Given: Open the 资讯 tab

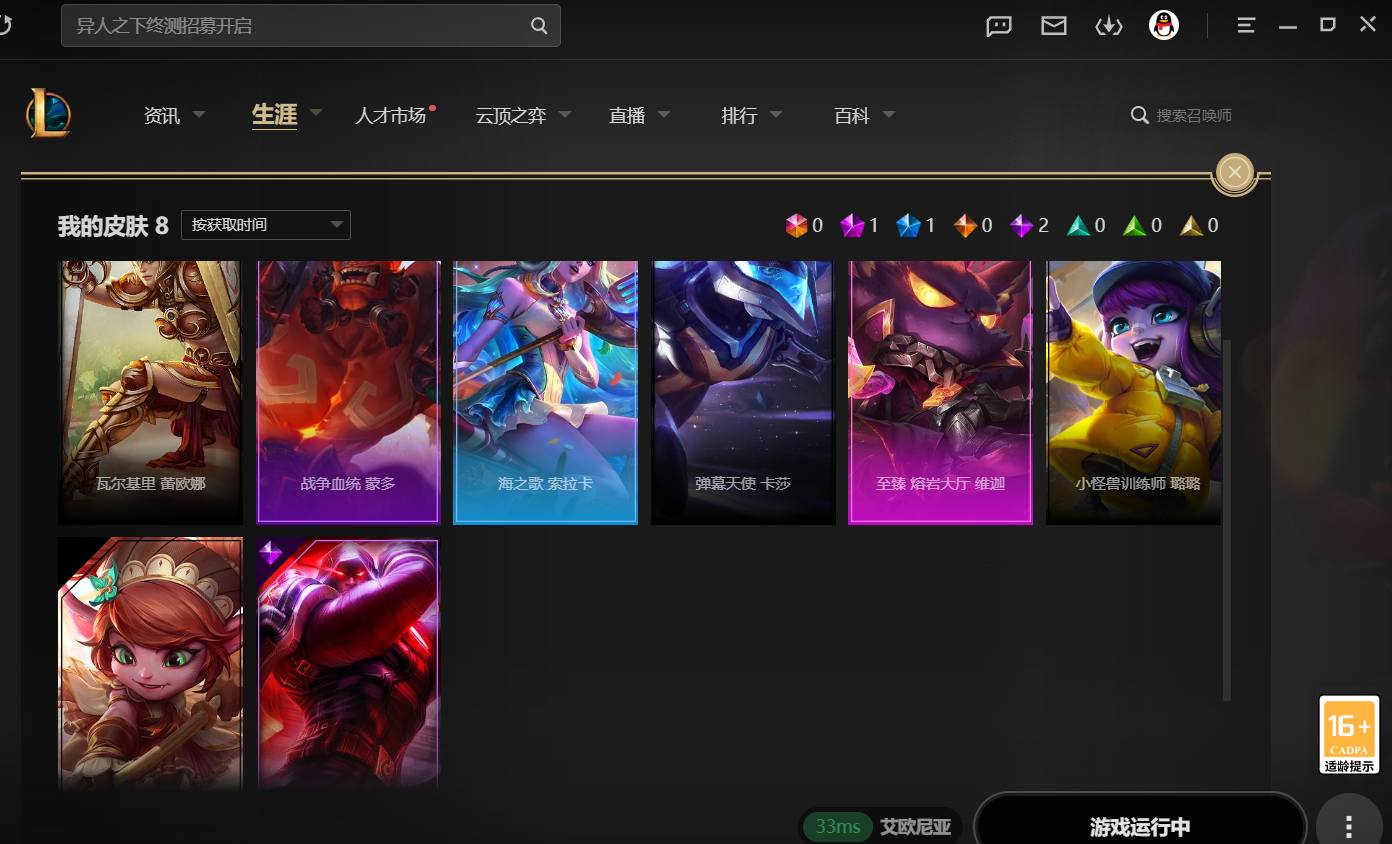Looking at the screenshot, I should coord(162,115).
